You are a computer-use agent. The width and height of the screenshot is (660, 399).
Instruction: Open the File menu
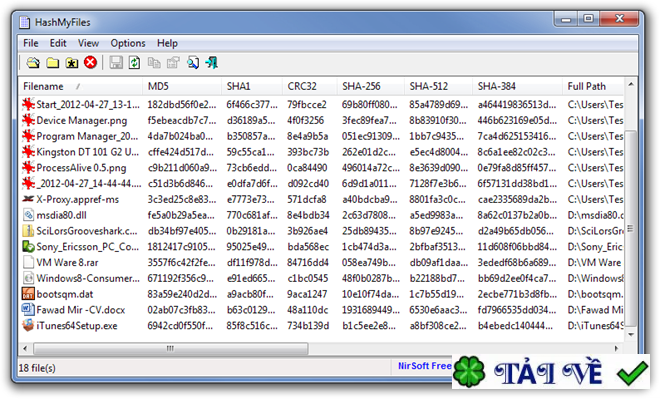[x=31, y=43]
